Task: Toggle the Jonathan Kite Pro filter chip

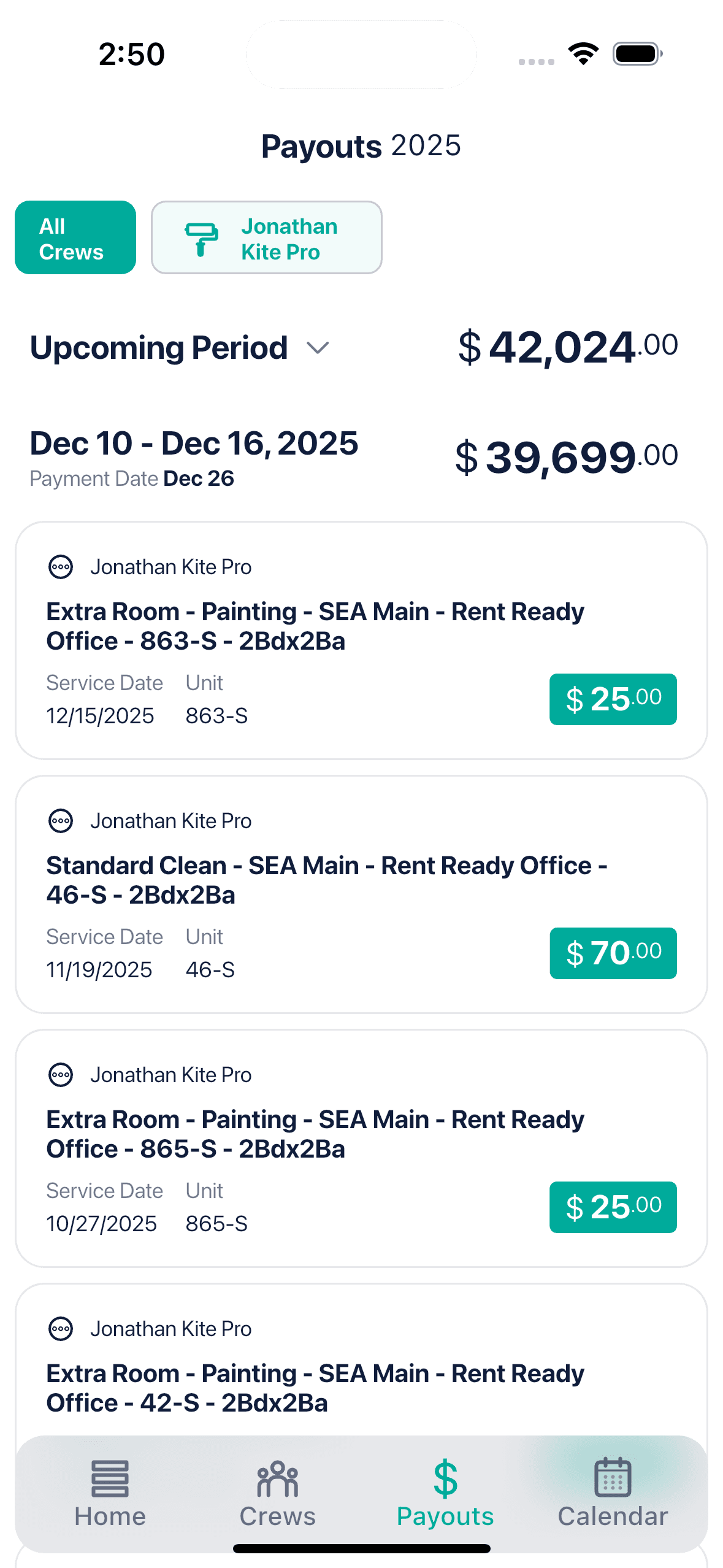Action: [267, 238]
